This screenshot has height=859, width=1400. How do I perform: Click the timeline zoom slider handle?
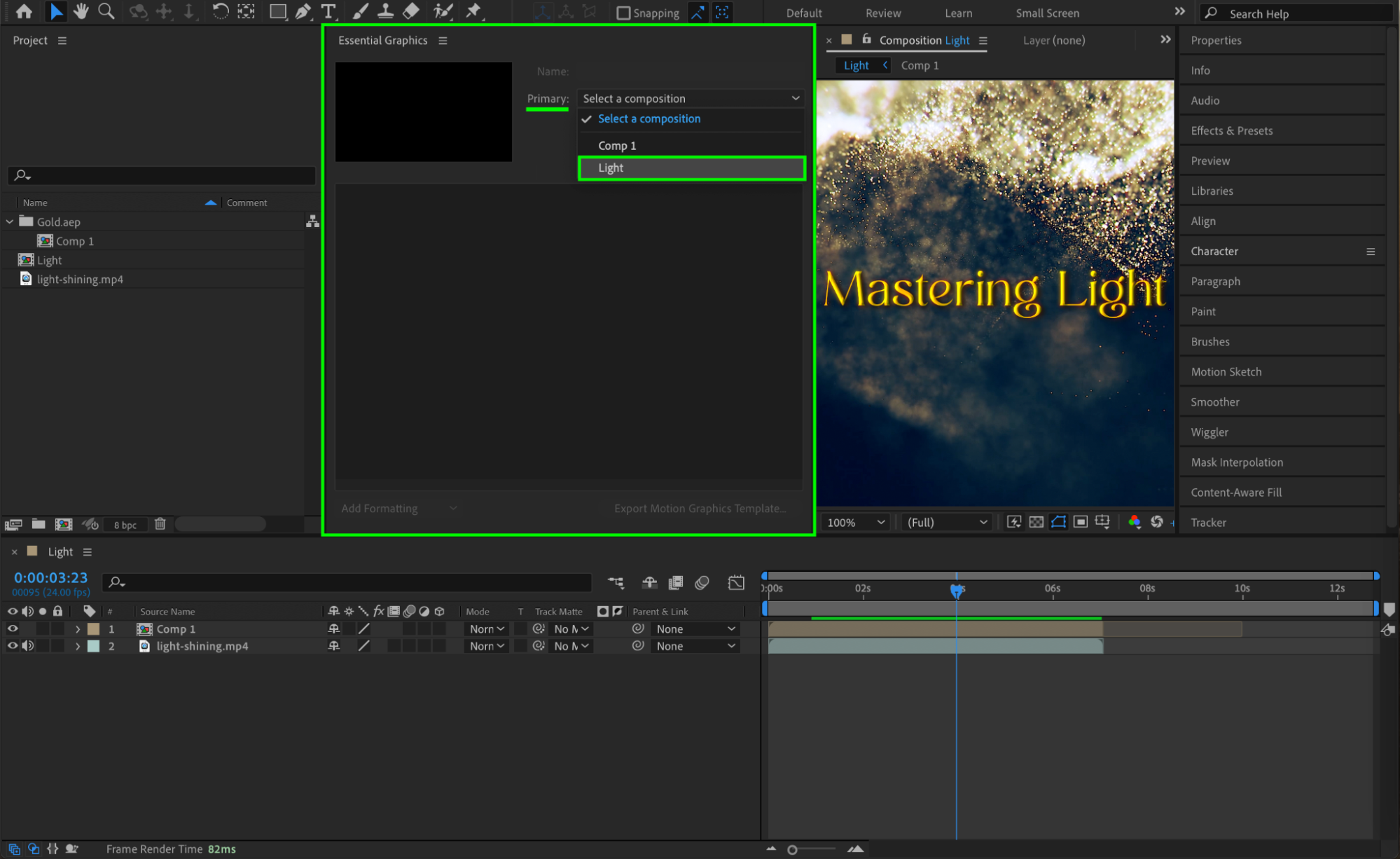click(792, 849)
